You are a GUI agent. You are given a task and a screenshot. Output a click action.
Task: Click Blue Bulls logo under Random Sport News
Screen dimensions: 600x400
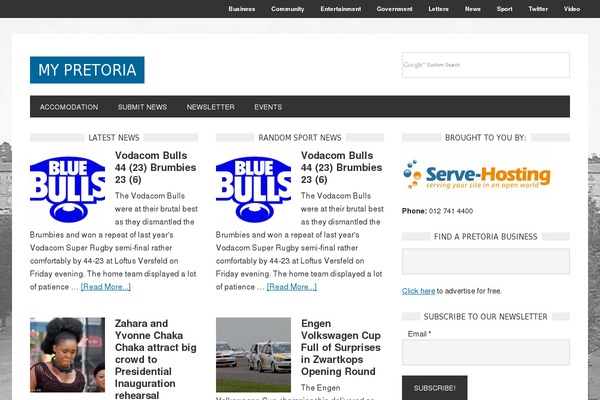pos(253,189)
